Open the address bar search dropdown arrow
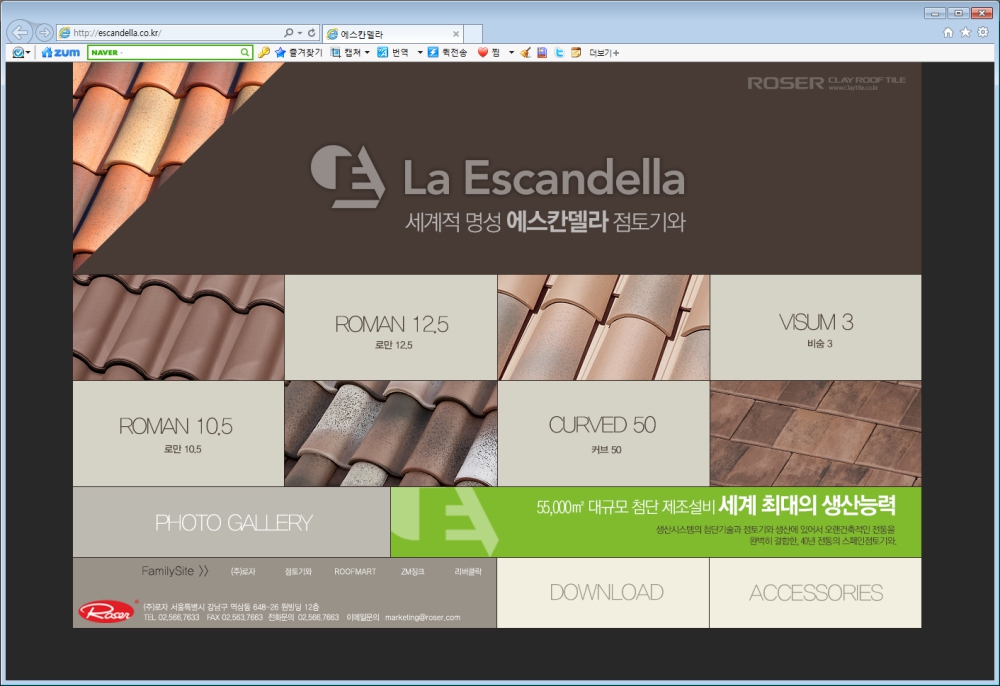The width and height of the screenshot is (1000, 686). click(x=299, y=33)
